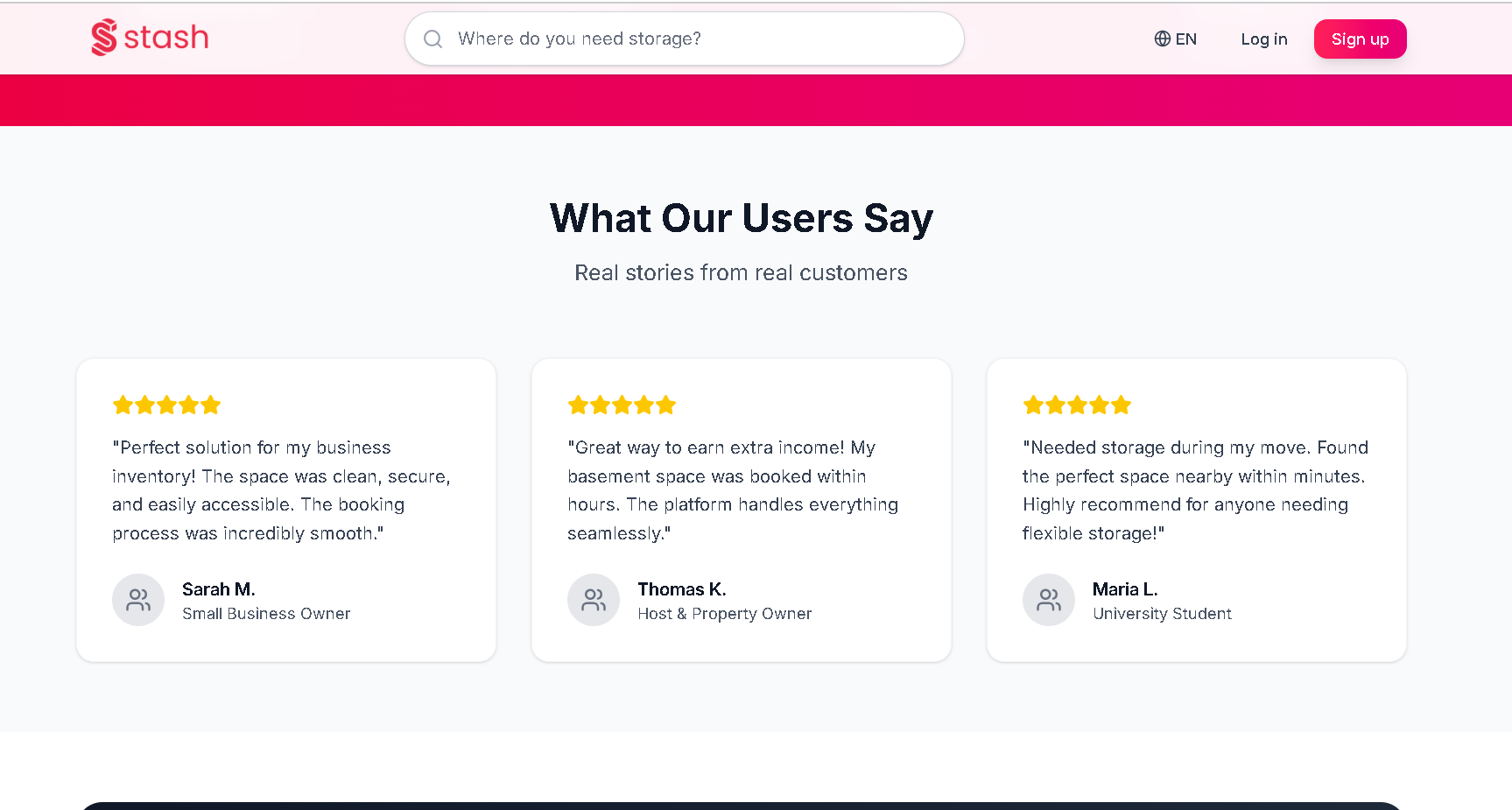Click the star rating on Sarah's review
Viewport: 1512px width, 810px height.
coord(166,405)
